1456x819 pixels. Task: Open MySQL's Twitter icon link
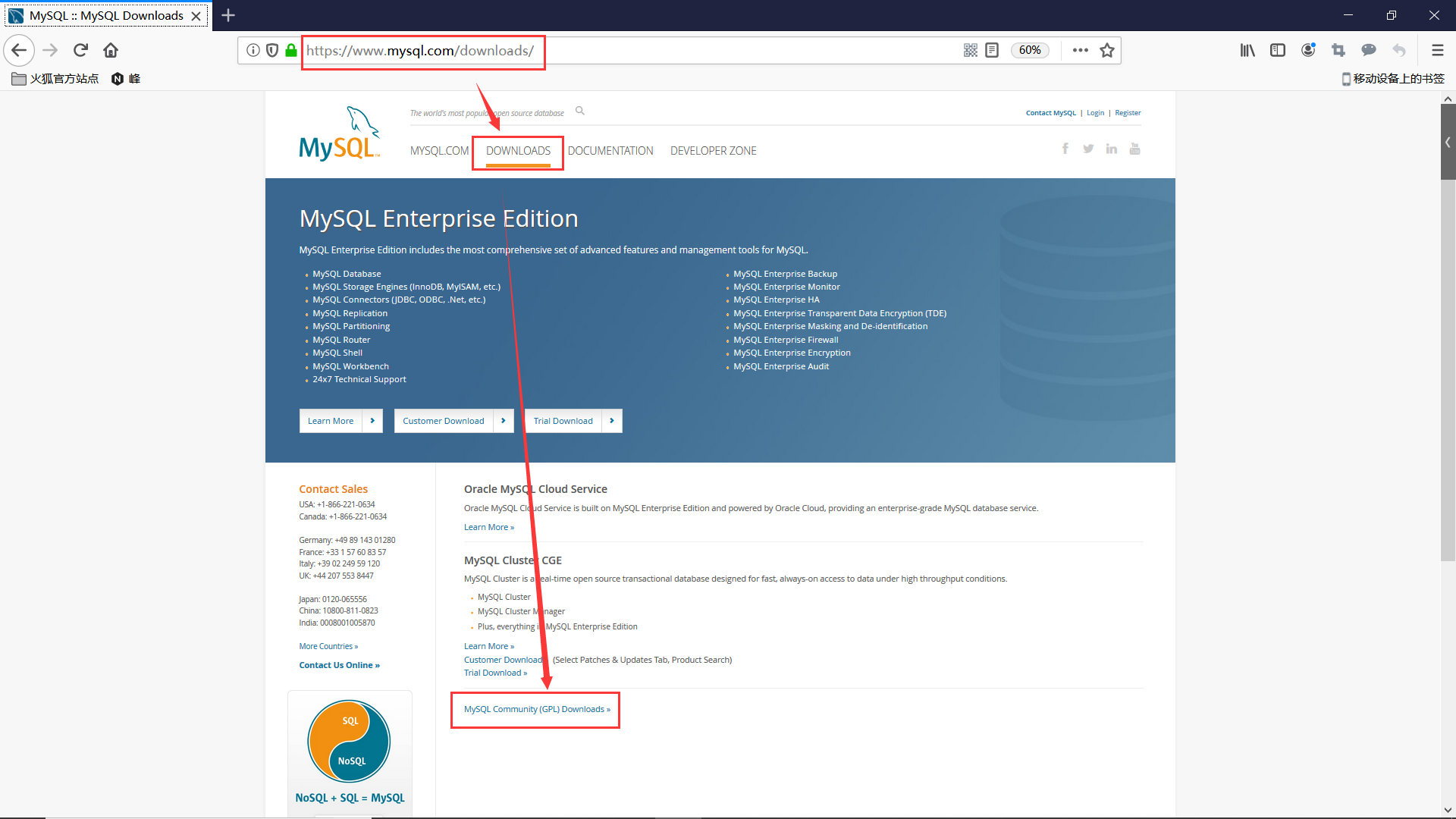pyautogui.click(x=1088, y=149)
